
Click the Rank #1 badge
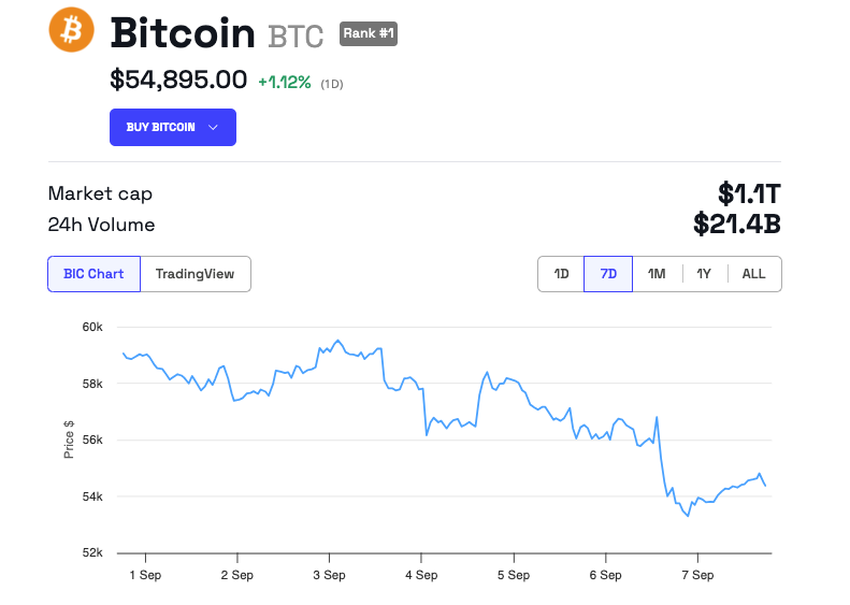coord(369,34)
